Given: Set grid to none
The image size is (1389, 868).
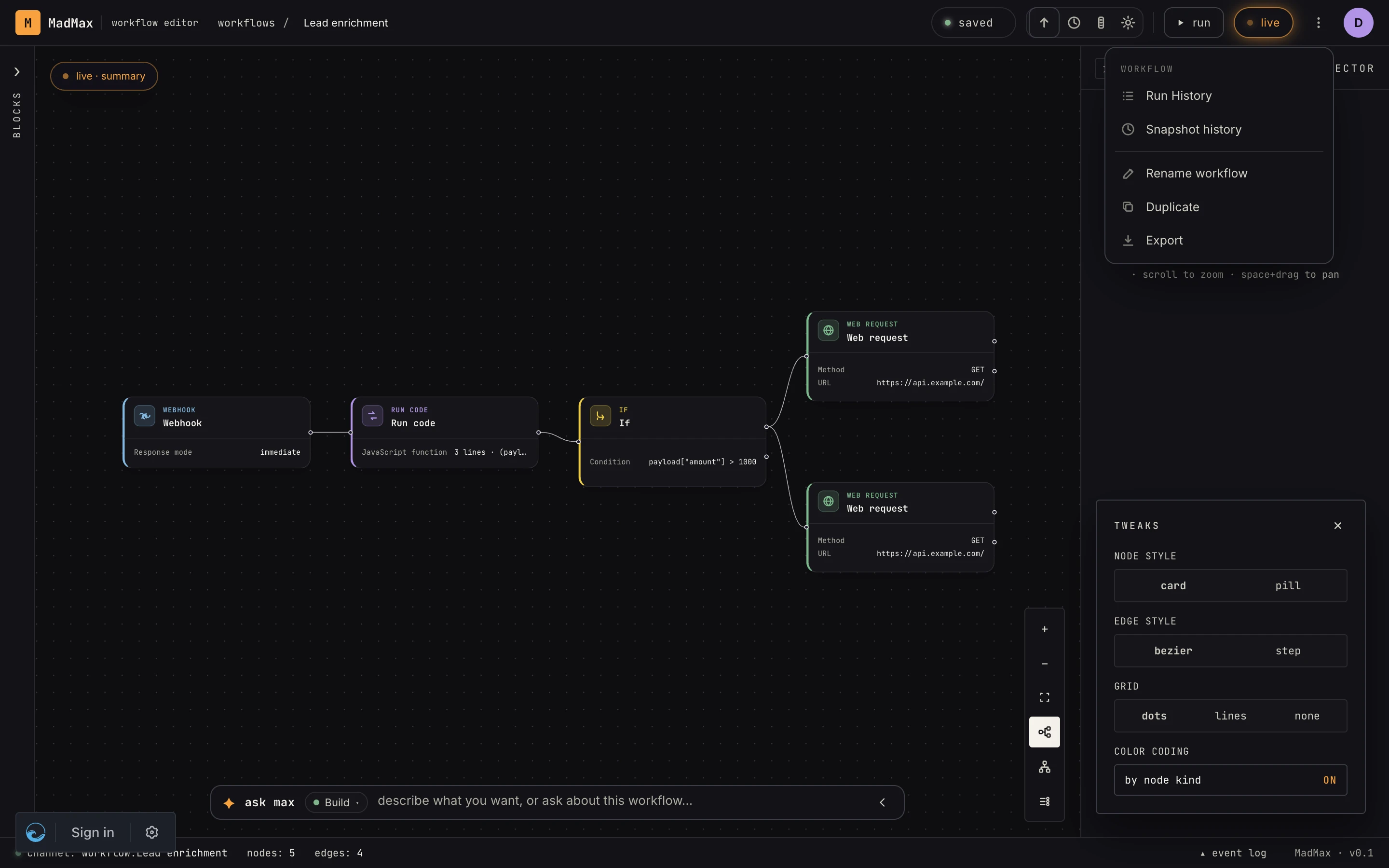Looking at the screenshot, I should point(1307,716).
